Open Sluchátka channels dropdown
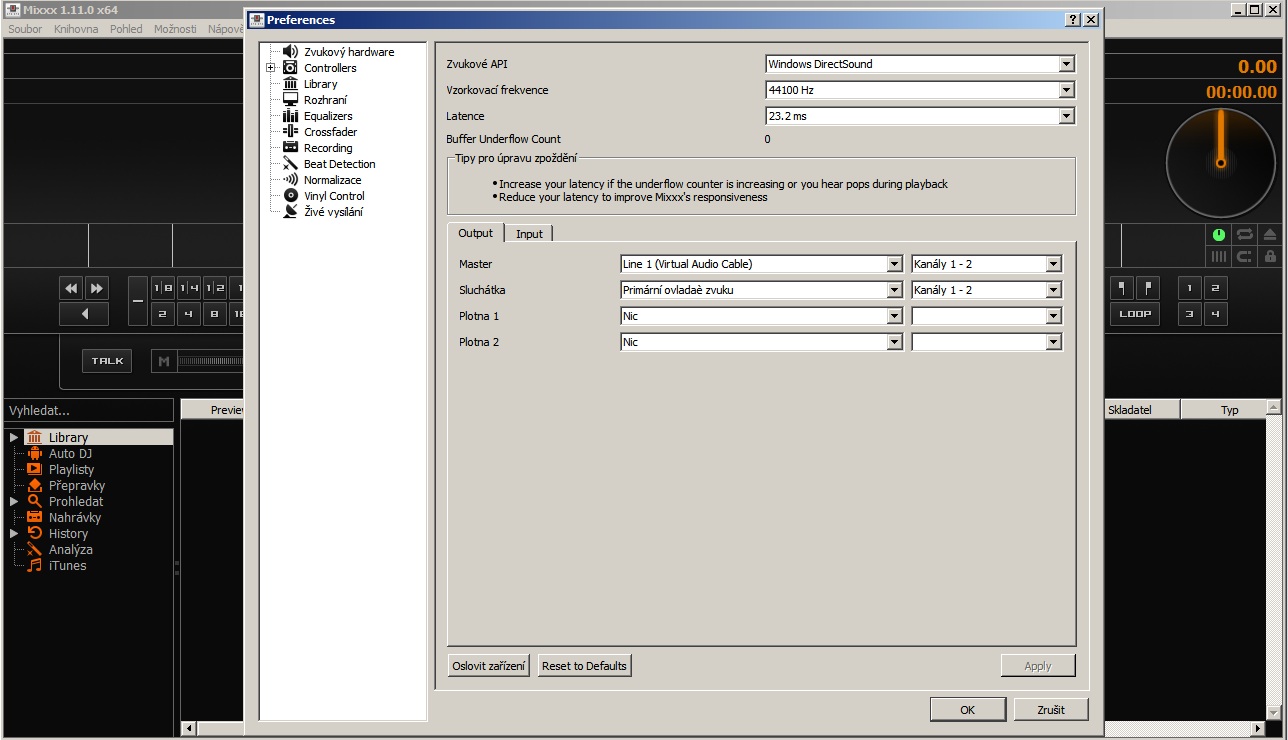 pos(986,290)
